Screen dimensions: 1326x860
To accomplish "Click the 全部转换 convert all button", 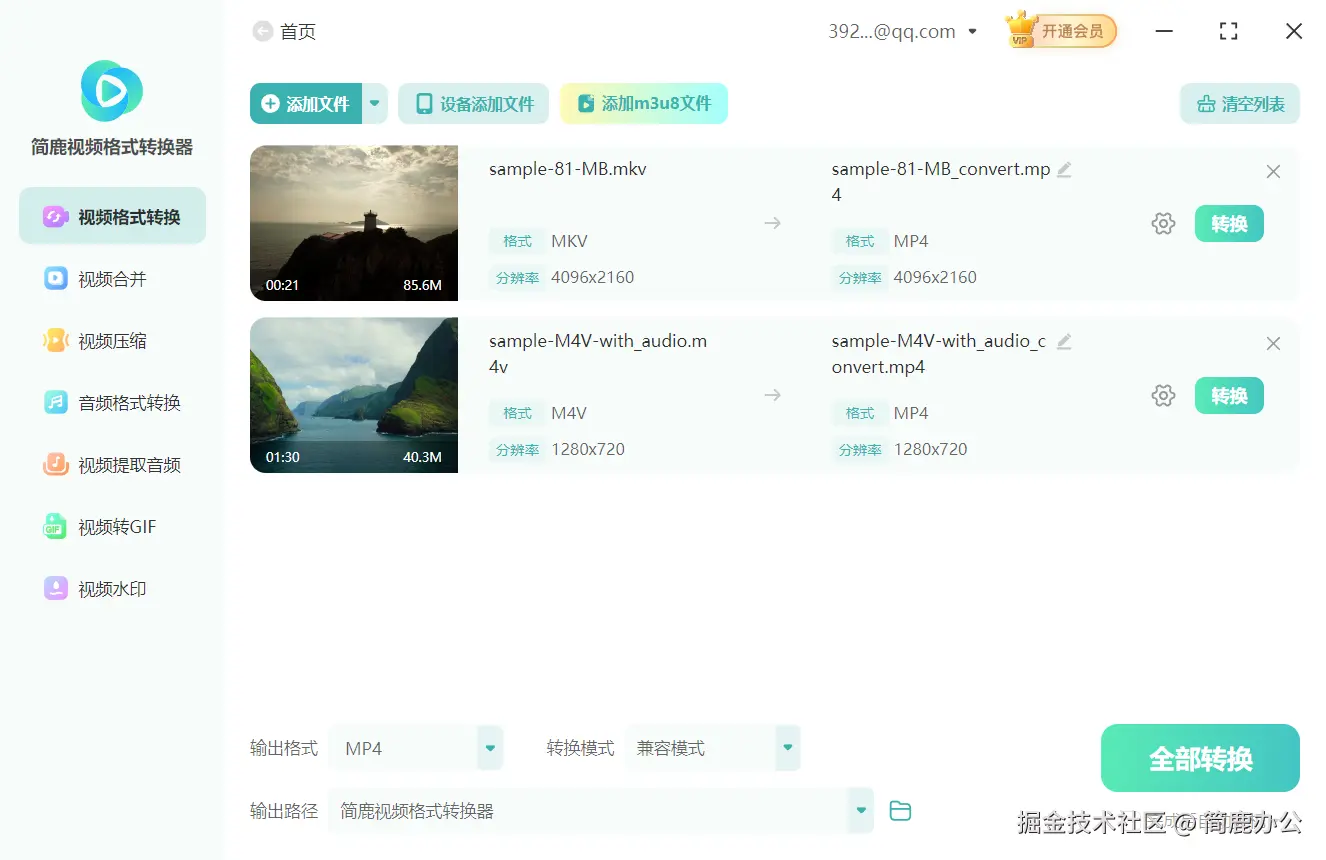I will click(1199, 758).
